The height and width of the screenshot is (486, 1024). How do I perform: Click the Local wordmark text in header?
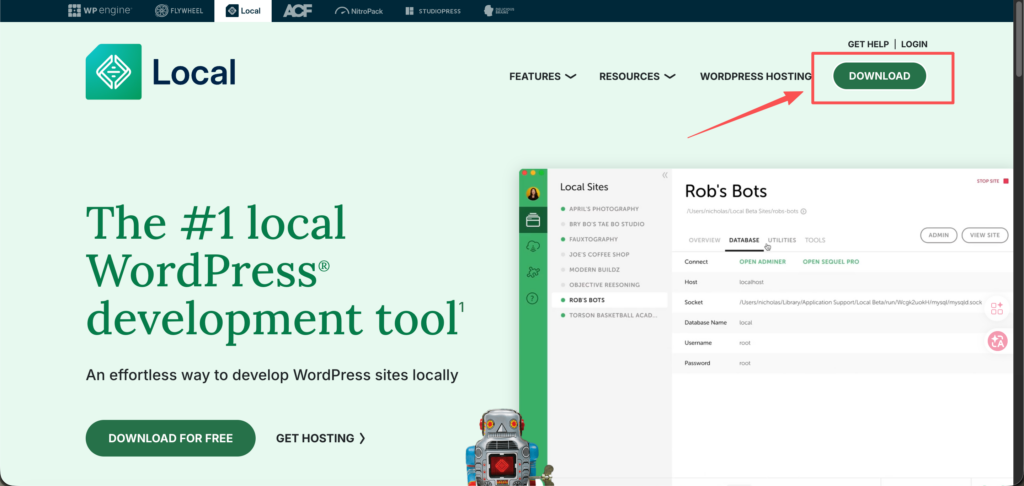click(x=194, y=72)
